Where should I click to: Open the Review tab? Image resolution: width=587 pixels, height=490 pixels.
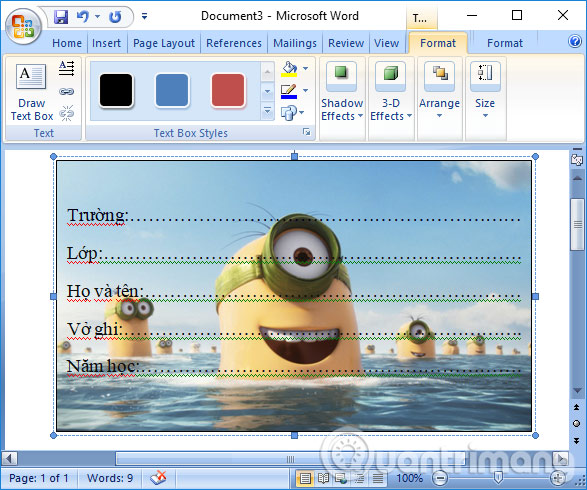346,43
